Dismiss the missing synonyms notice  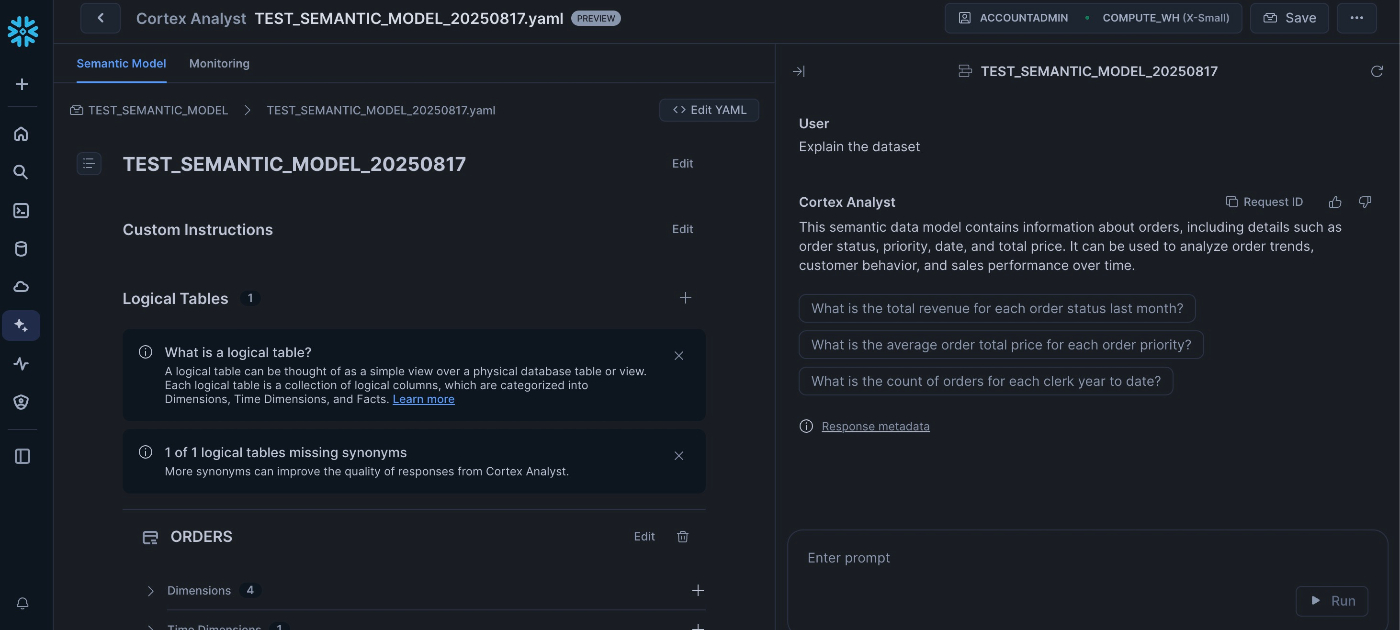[x=679, y=456]
